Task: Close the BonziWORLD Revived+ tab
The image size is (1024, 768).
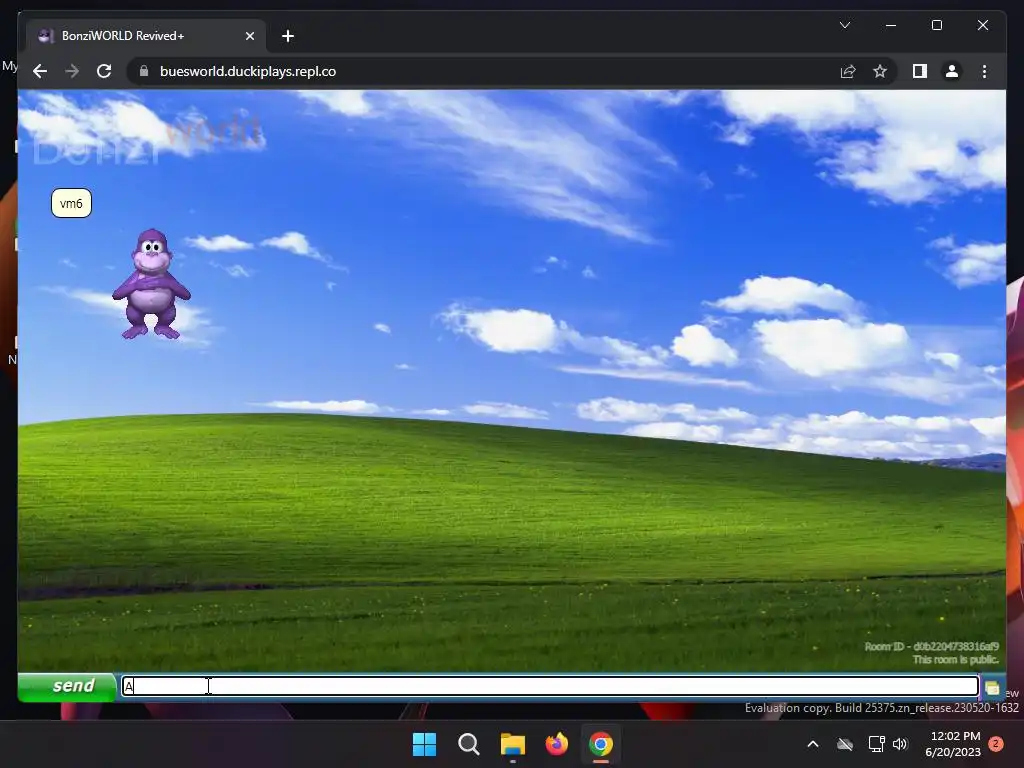Action: [249, 36]
